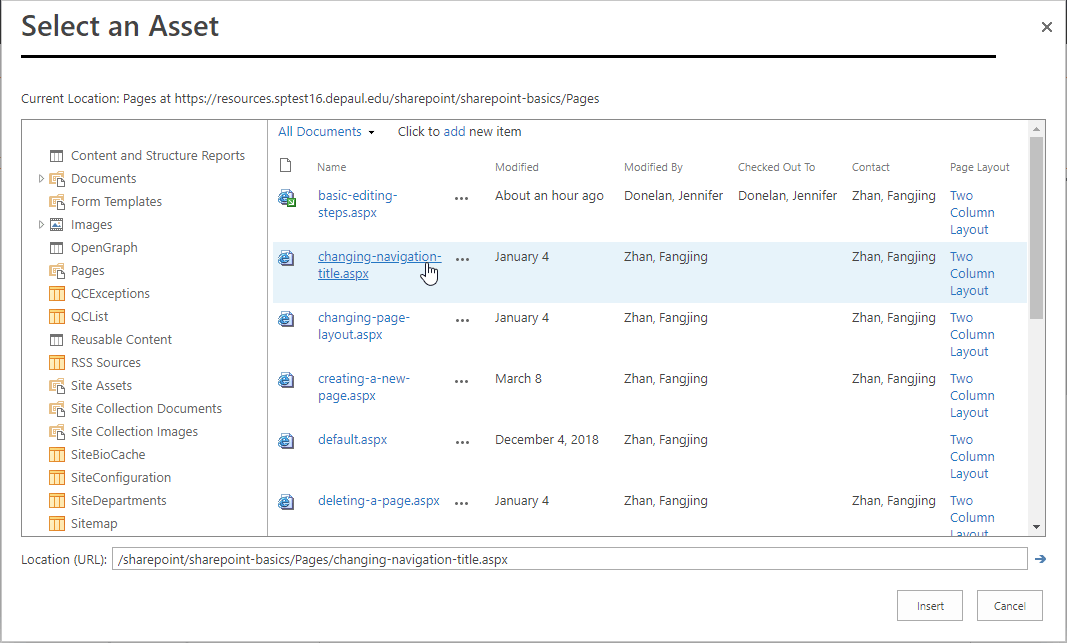This screenshot has height=643, width=1067.
Task: Click the Site Assets library icon
Action: (x=57, y=386)
